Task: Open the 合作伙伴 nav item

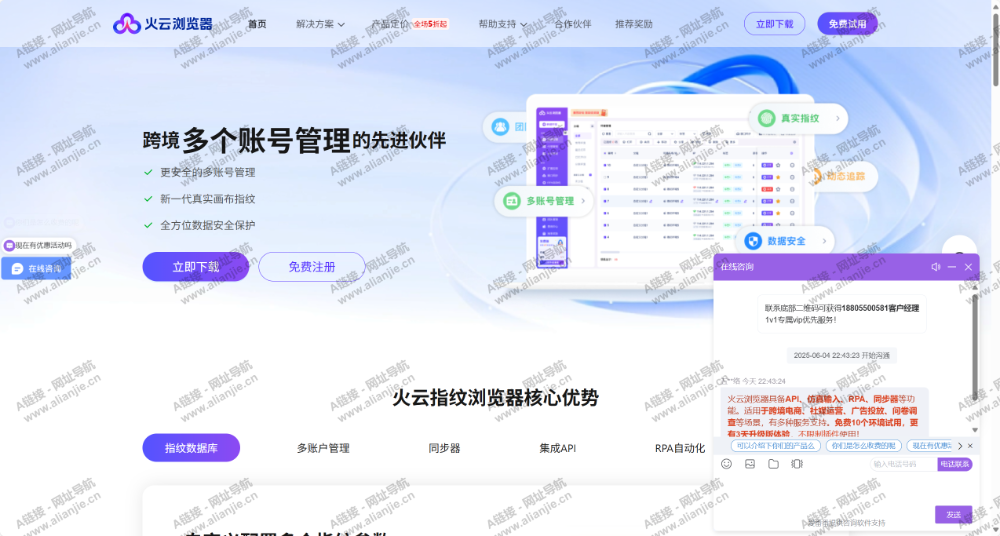Action: (573, 24)
